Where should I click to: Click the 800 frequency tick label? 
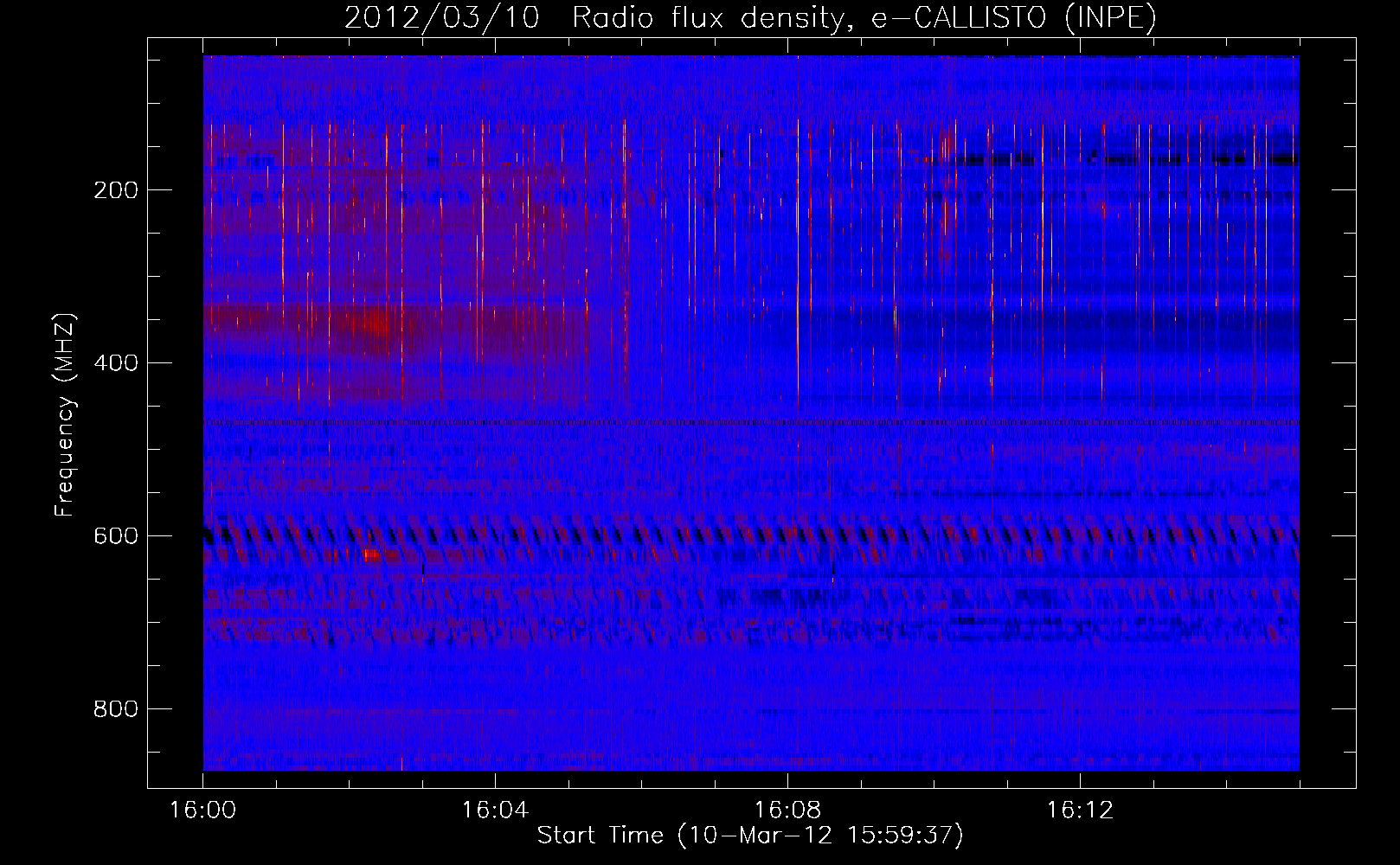click(x=116, y=709)
